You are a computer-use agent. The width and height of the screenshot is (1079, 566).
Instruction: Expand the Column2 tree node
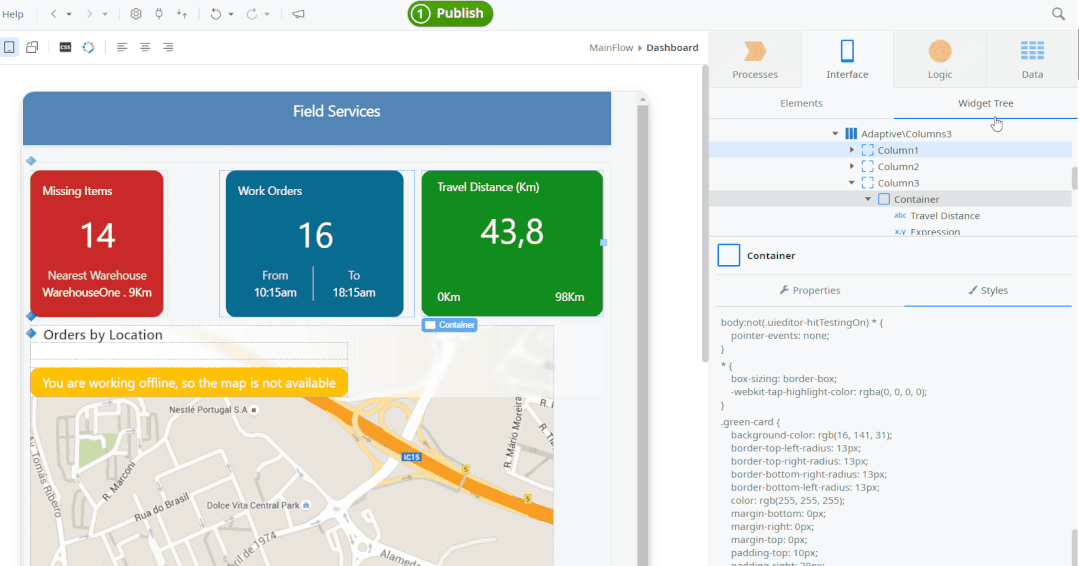pyautogui.click(x=852, y=166)
